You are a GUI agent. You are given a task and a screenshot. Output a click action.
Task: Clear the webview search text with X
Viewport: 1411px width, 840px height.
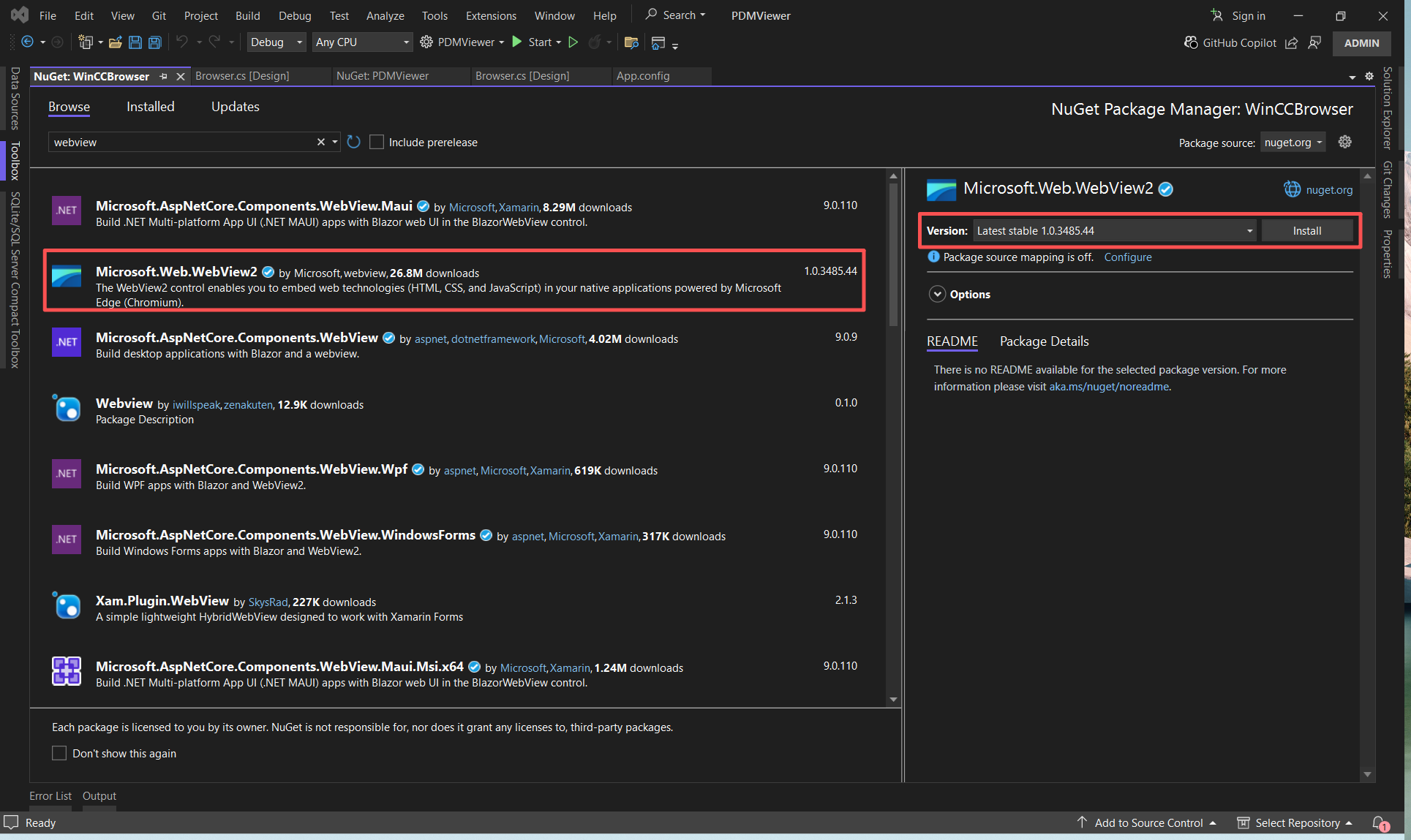(x=320, y=142)
